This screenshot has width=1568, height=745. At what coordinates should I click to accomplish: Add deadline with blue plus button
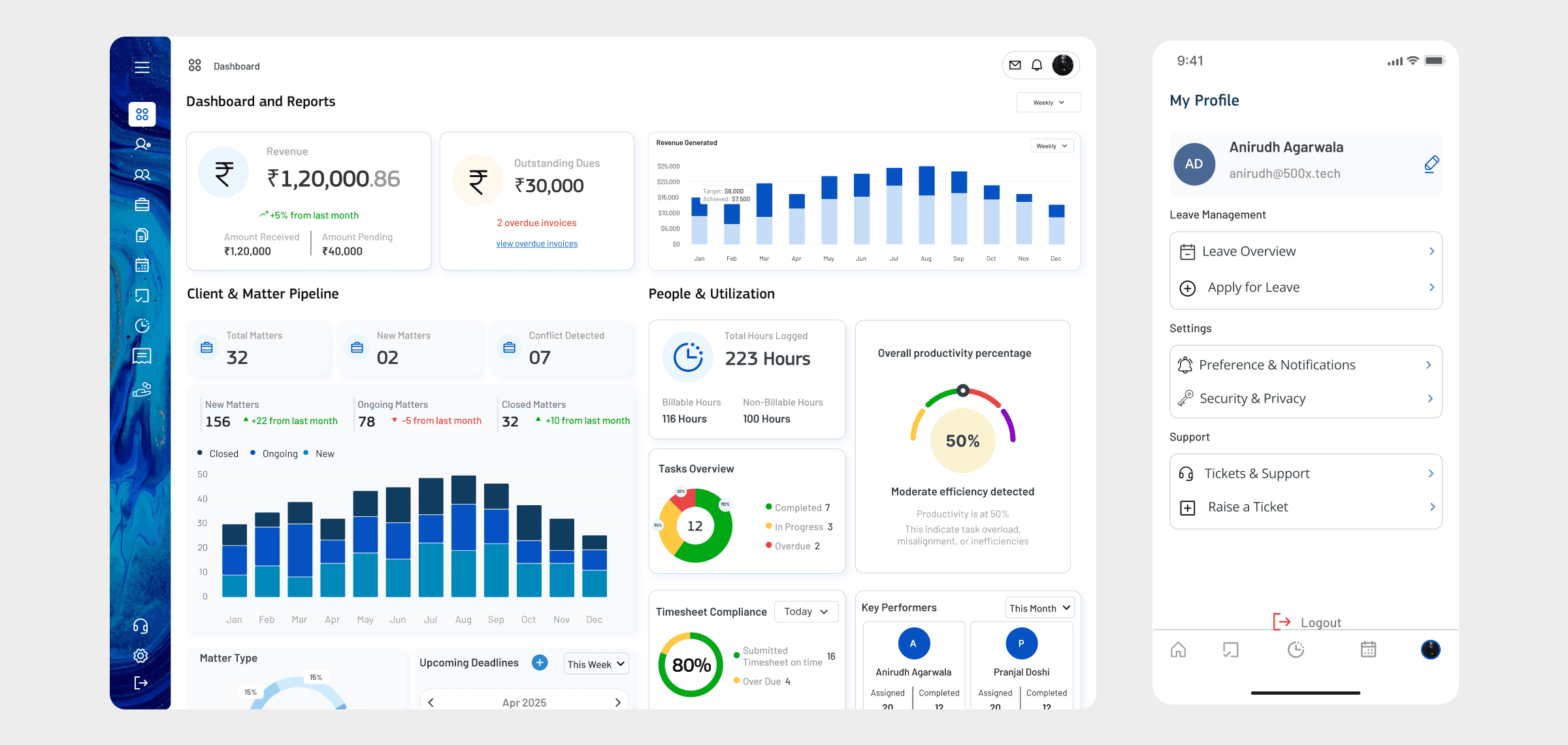[x=540, y=663]
